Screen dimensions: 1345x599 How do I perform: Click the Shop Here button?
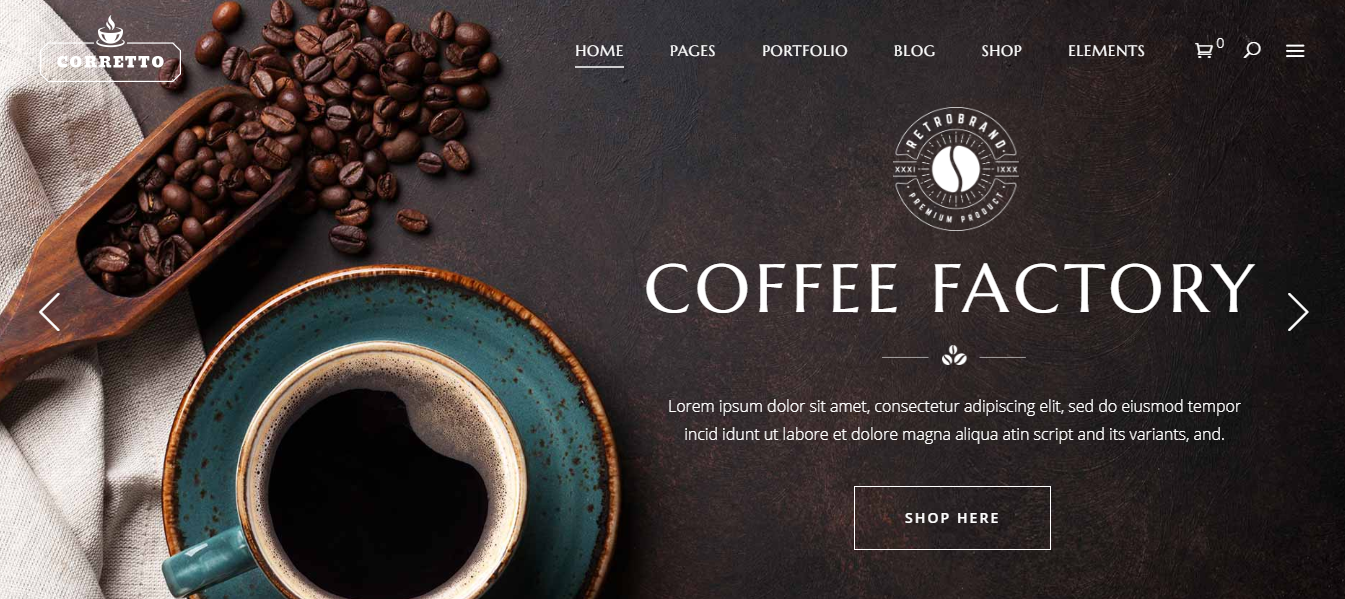[952, 518]
